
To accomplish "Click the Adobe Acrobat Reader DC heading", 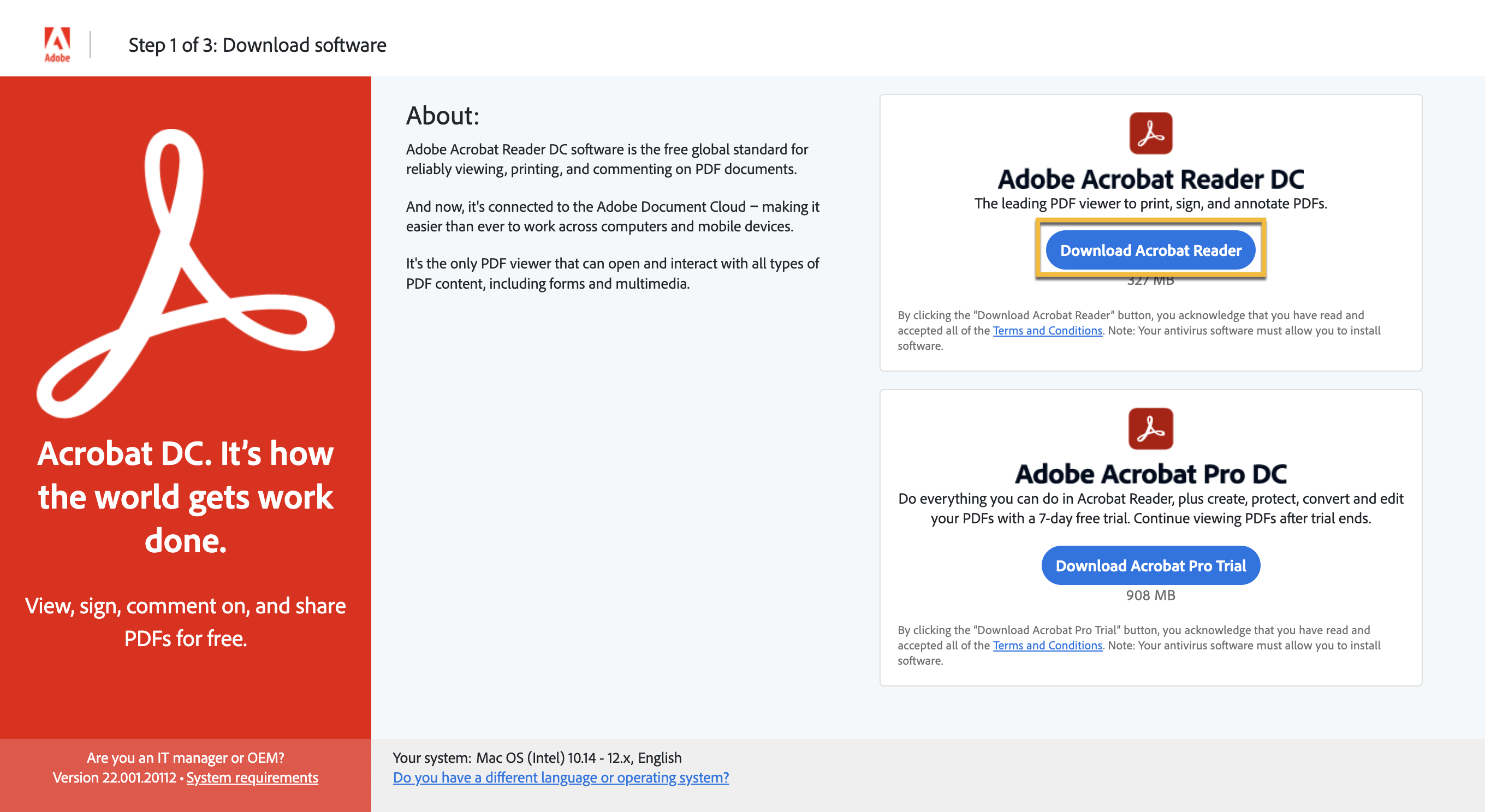I will 1150,179.
